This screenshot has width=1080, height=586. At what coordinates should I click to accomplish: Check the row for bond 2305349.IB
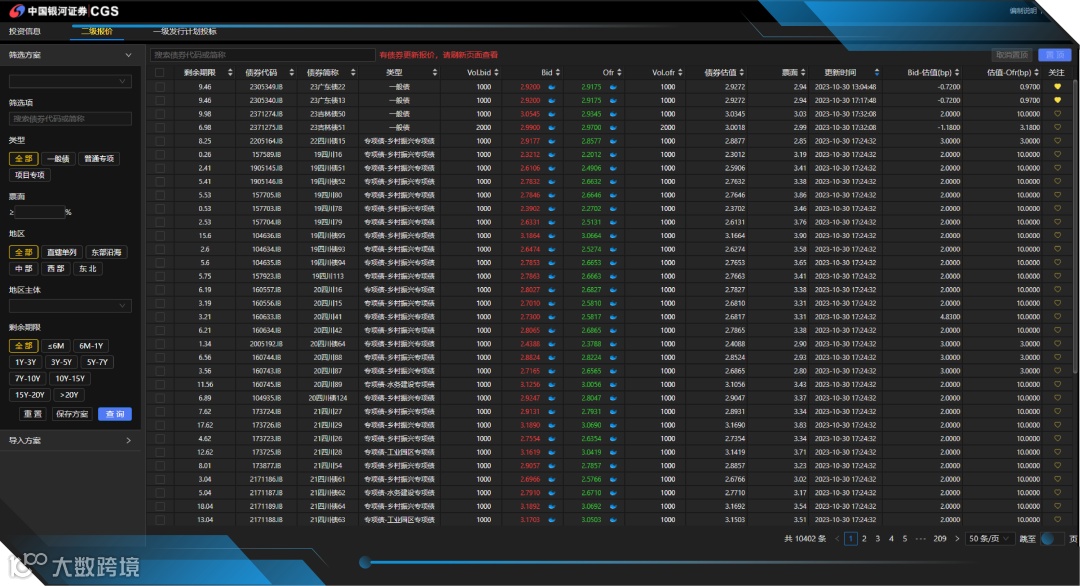click(160, 87)
